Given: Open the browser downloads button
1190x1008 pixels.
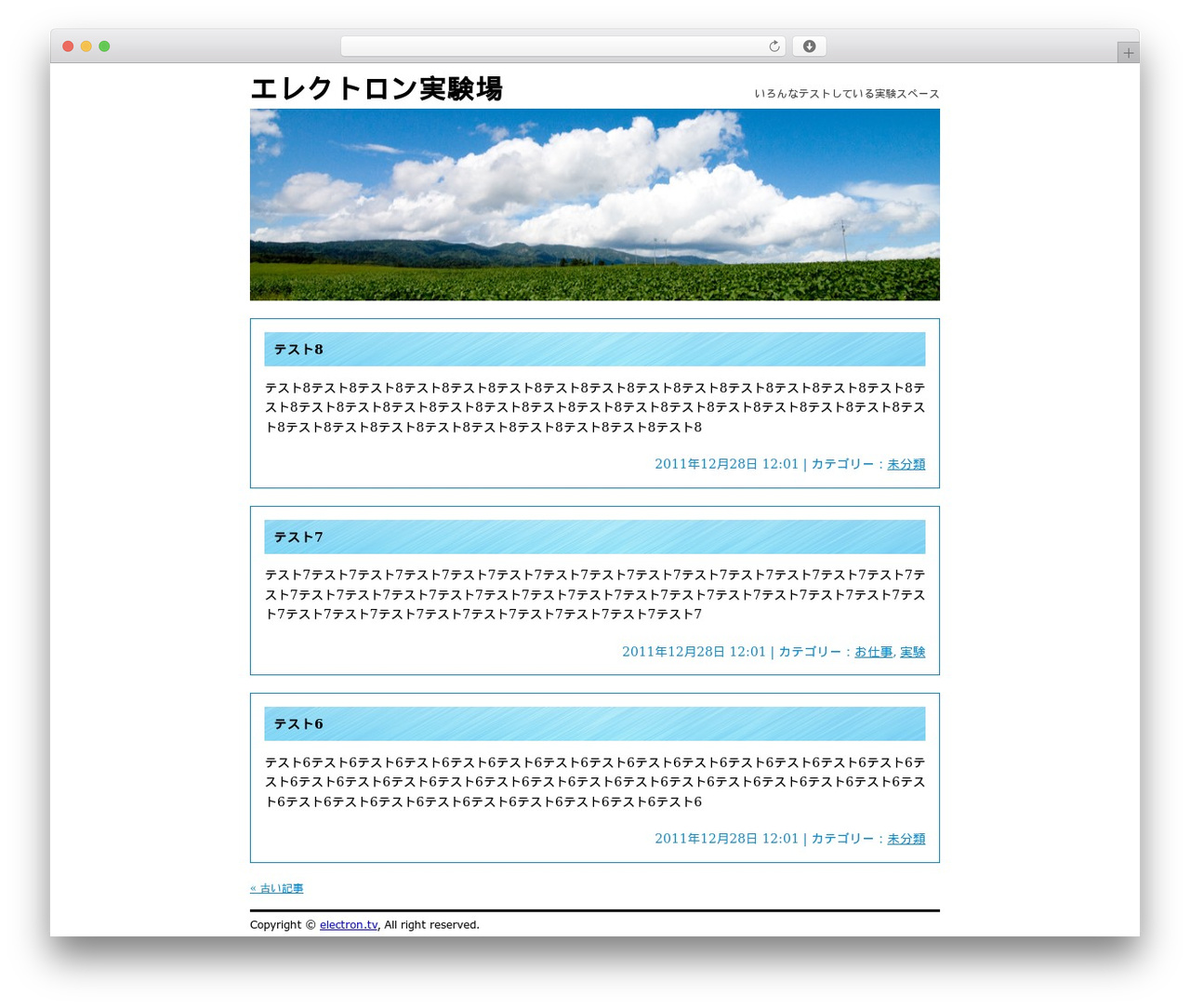Looking at the screenshot, I should (809, 46).
